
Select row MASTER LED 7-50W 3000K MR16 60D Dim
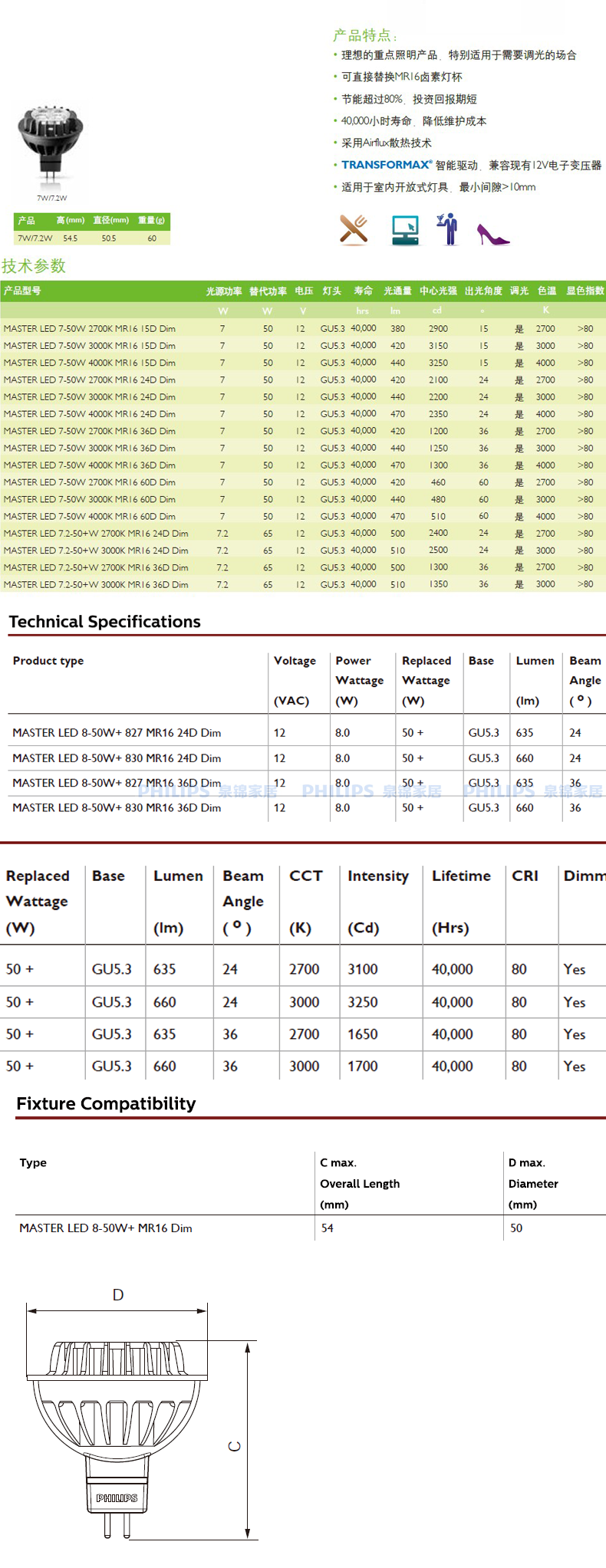[x=303, y=499]
